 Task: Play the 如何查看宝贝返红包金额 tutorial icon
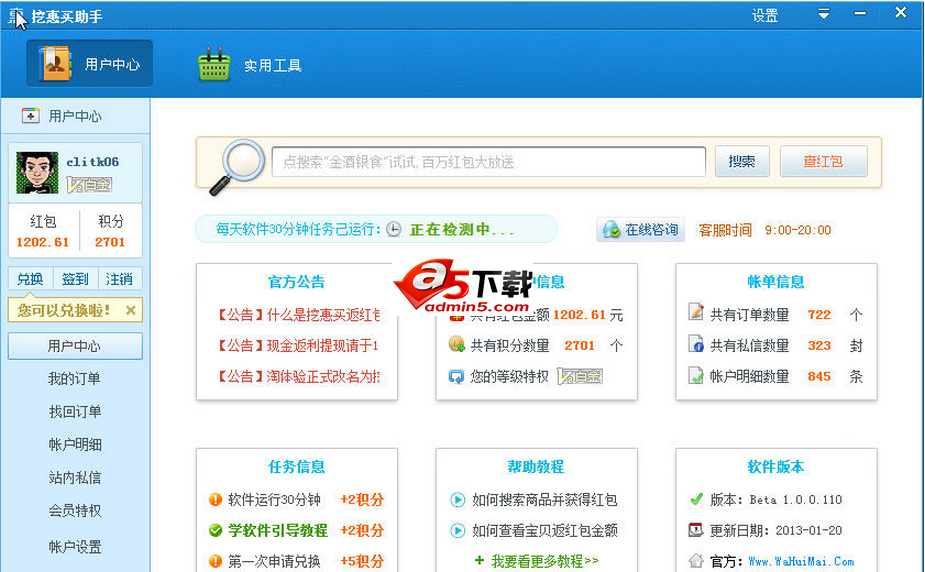pos(458,530)
